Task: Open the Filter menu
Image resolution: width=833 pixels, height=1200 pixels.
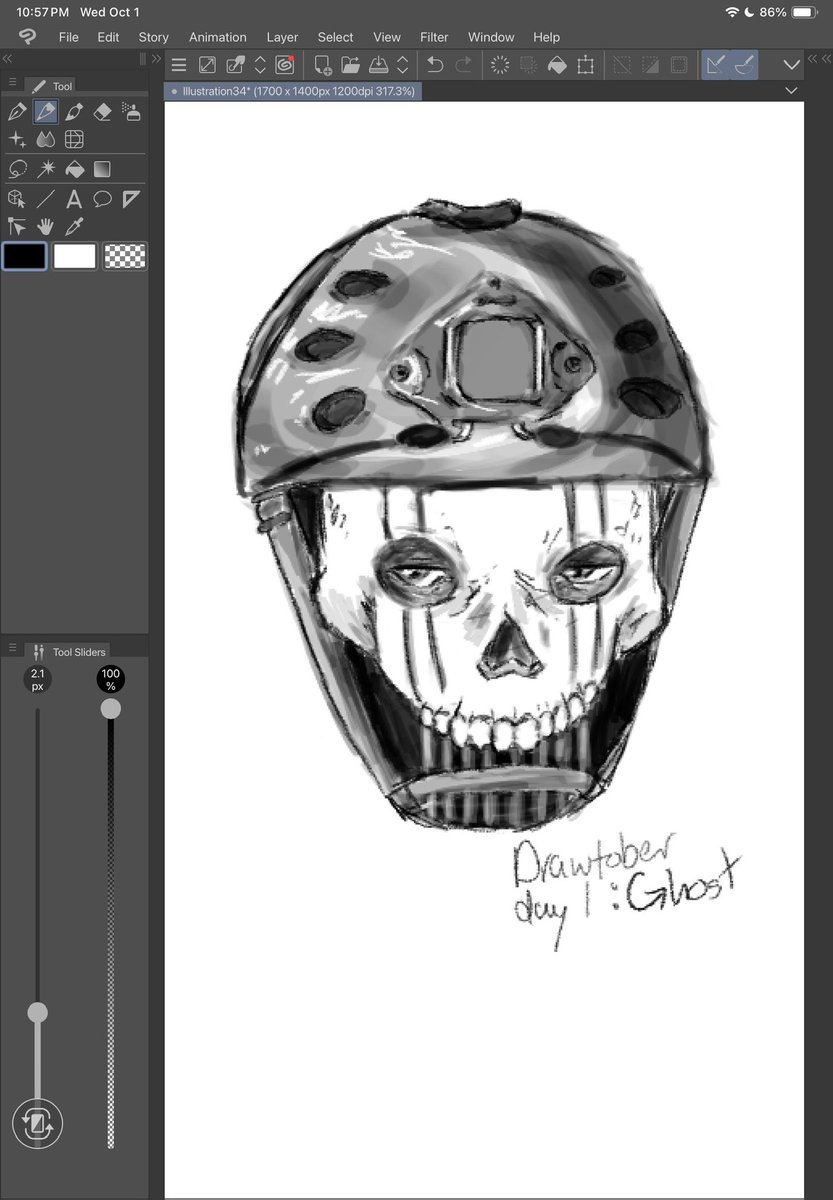Action: tap(434, 37)
